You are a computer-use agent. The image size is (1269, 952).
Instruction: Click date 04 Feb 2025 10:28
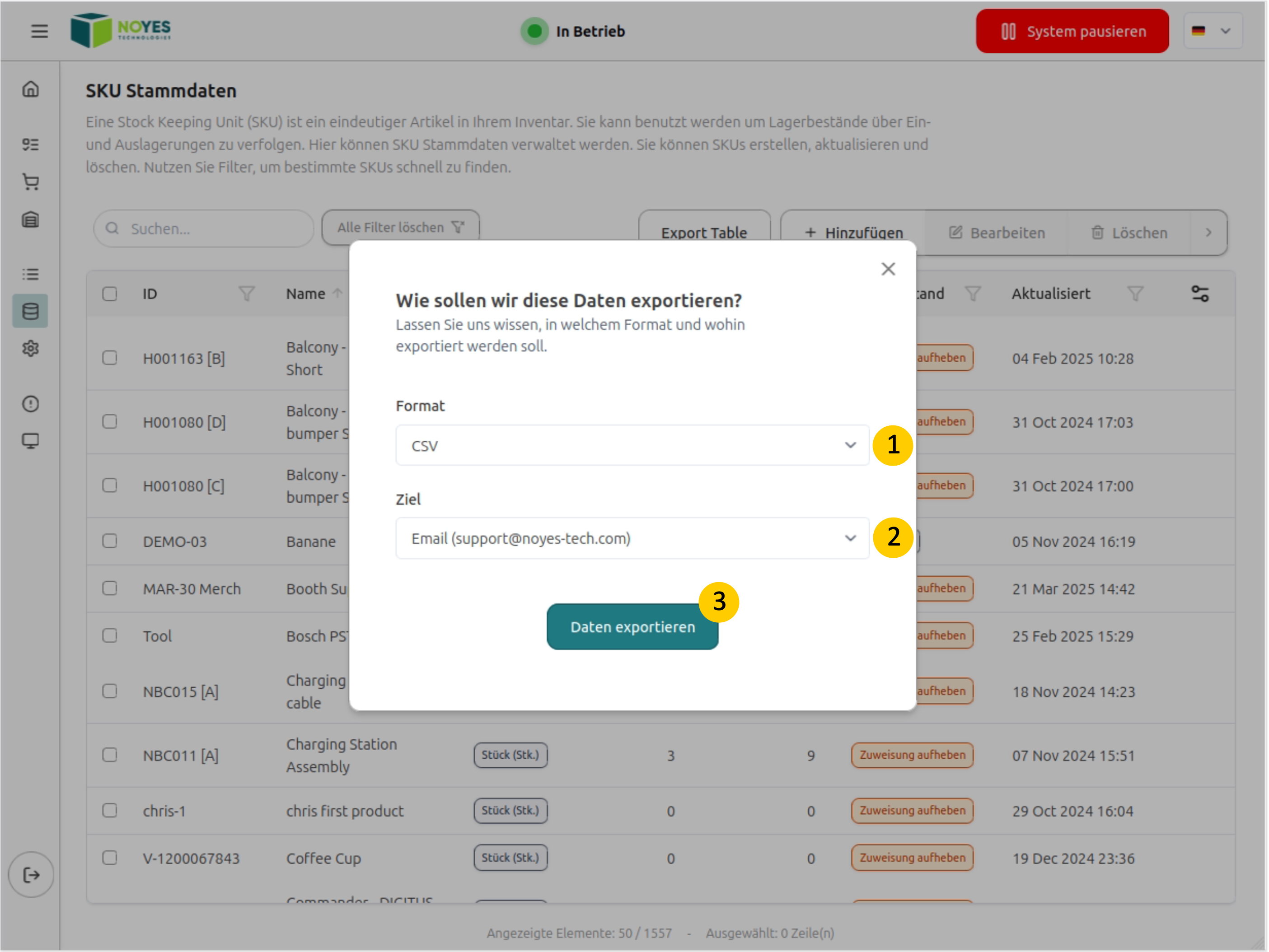tap(1073, 359)
